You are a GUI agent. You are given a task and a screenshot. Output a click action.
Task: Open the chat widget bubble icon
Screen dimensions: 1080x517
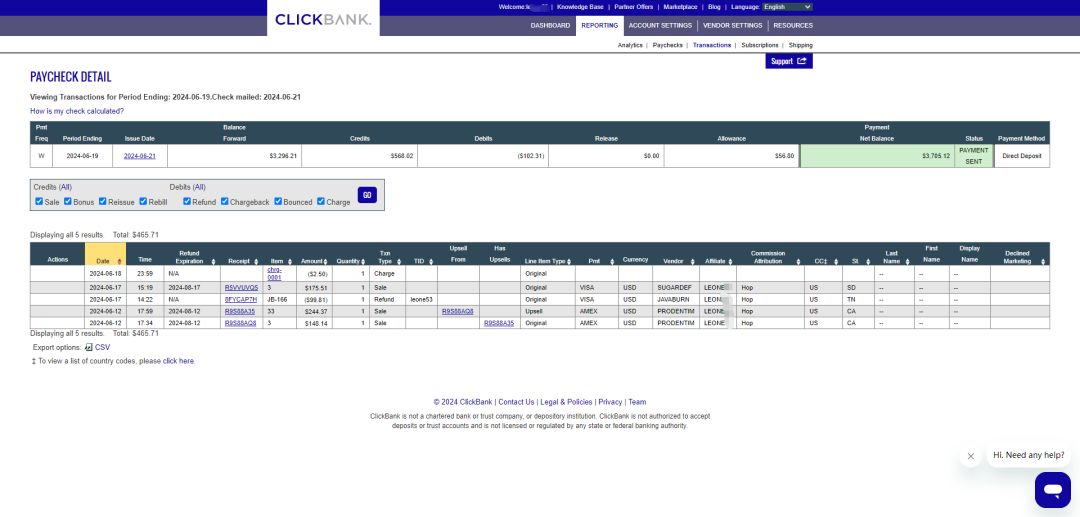tap(1052, 489)
